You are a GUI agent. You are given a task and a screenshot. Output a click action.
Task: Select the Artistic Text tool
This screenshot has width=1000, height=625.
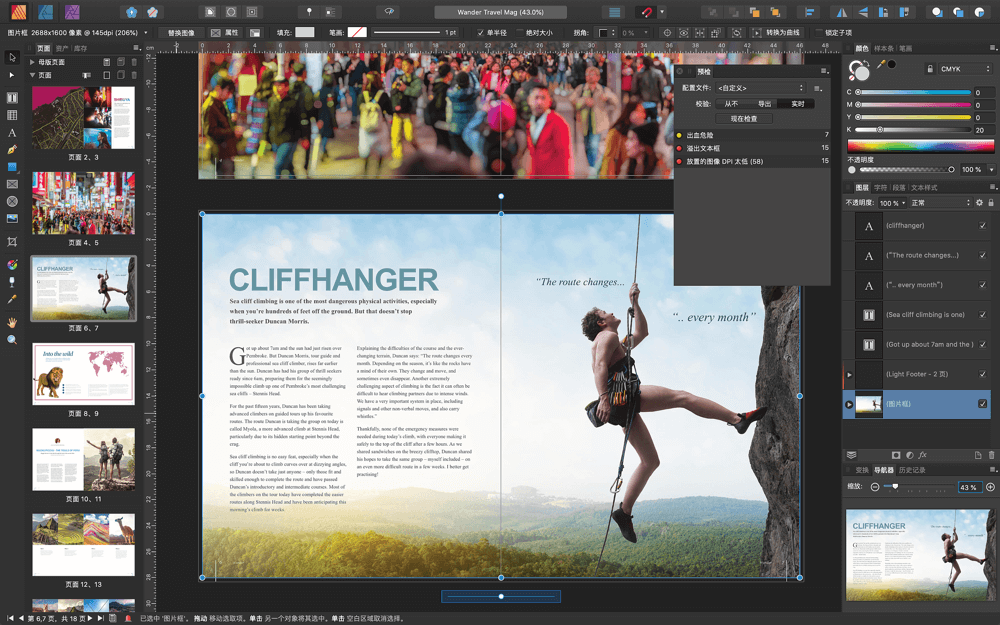click(11, 133)
